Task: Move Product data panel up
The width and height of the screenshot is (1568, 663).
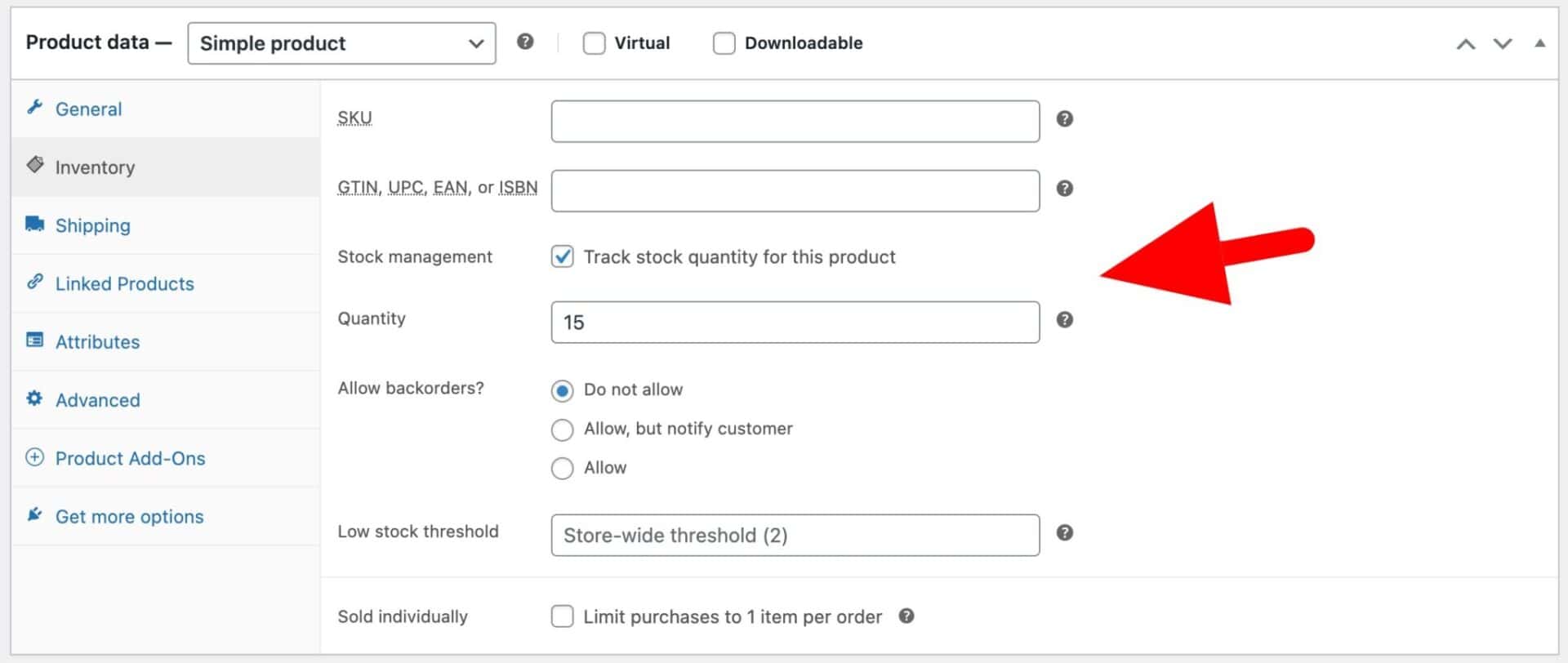Action: pos(1466,44)
